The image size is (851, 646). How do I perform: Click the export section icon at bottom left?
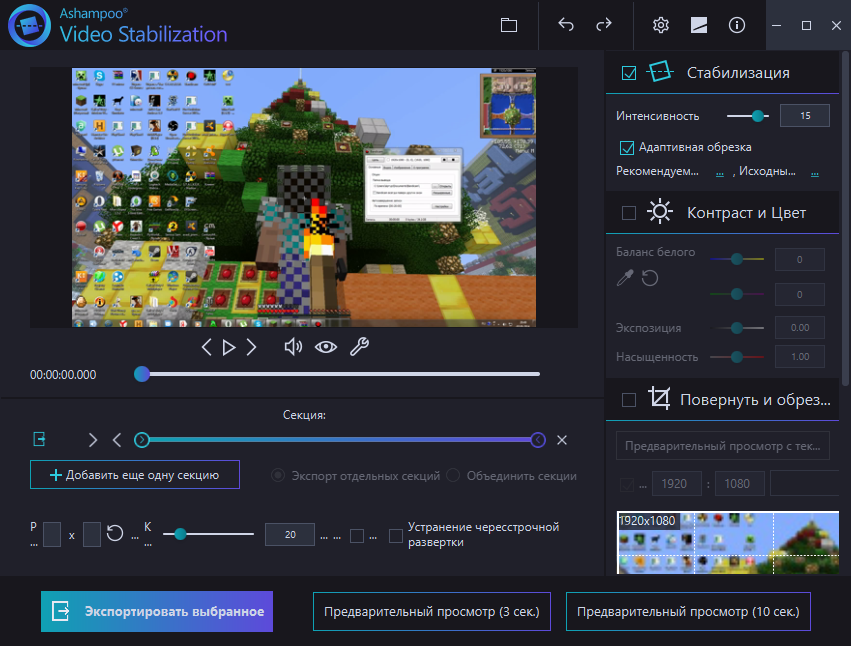pos(39,439)
